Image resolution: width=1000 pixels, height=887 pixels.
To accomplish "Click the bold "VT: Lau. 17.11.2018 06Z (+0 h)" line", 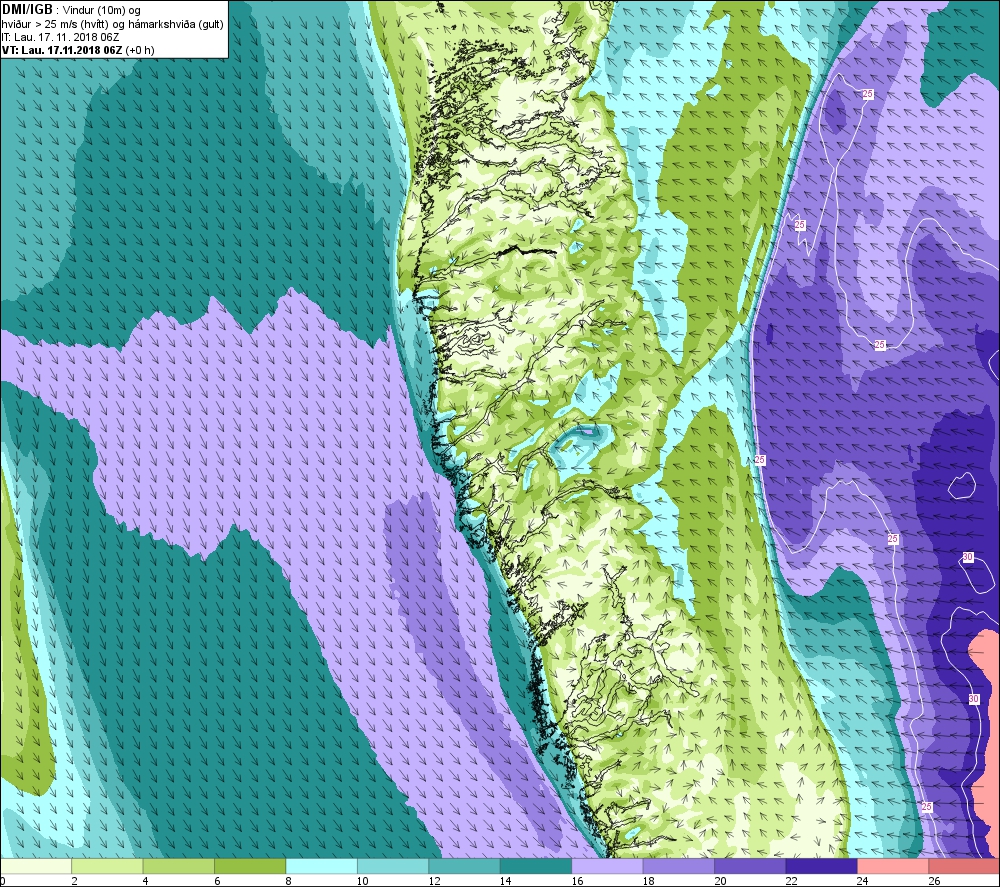I will (x=78, y=50).
